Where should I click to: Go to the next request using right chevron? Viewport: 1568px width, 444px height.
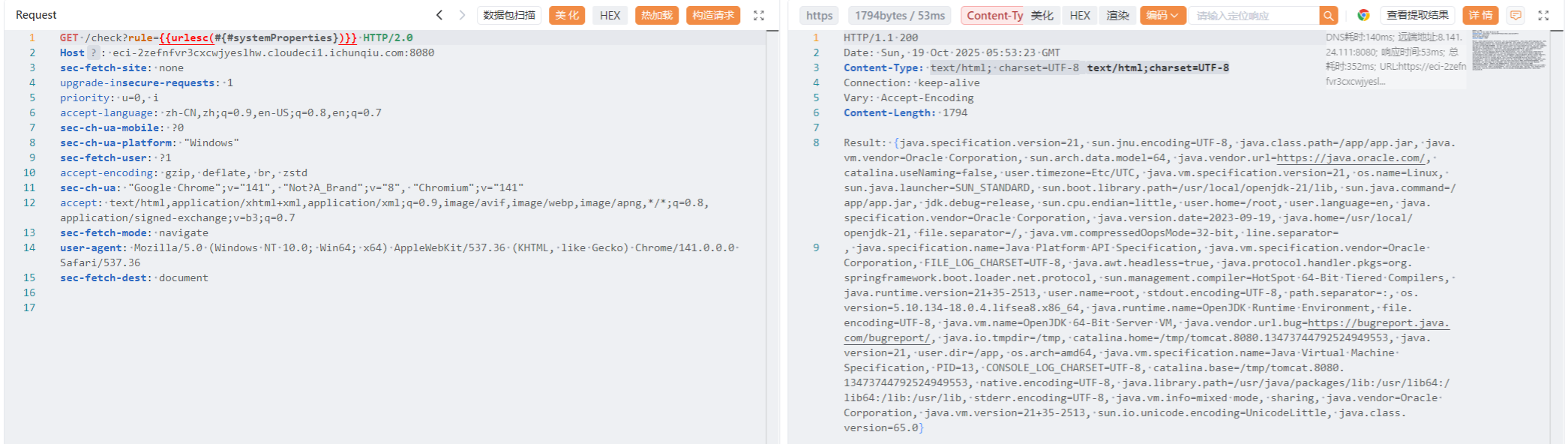click(x=462, y=15)
